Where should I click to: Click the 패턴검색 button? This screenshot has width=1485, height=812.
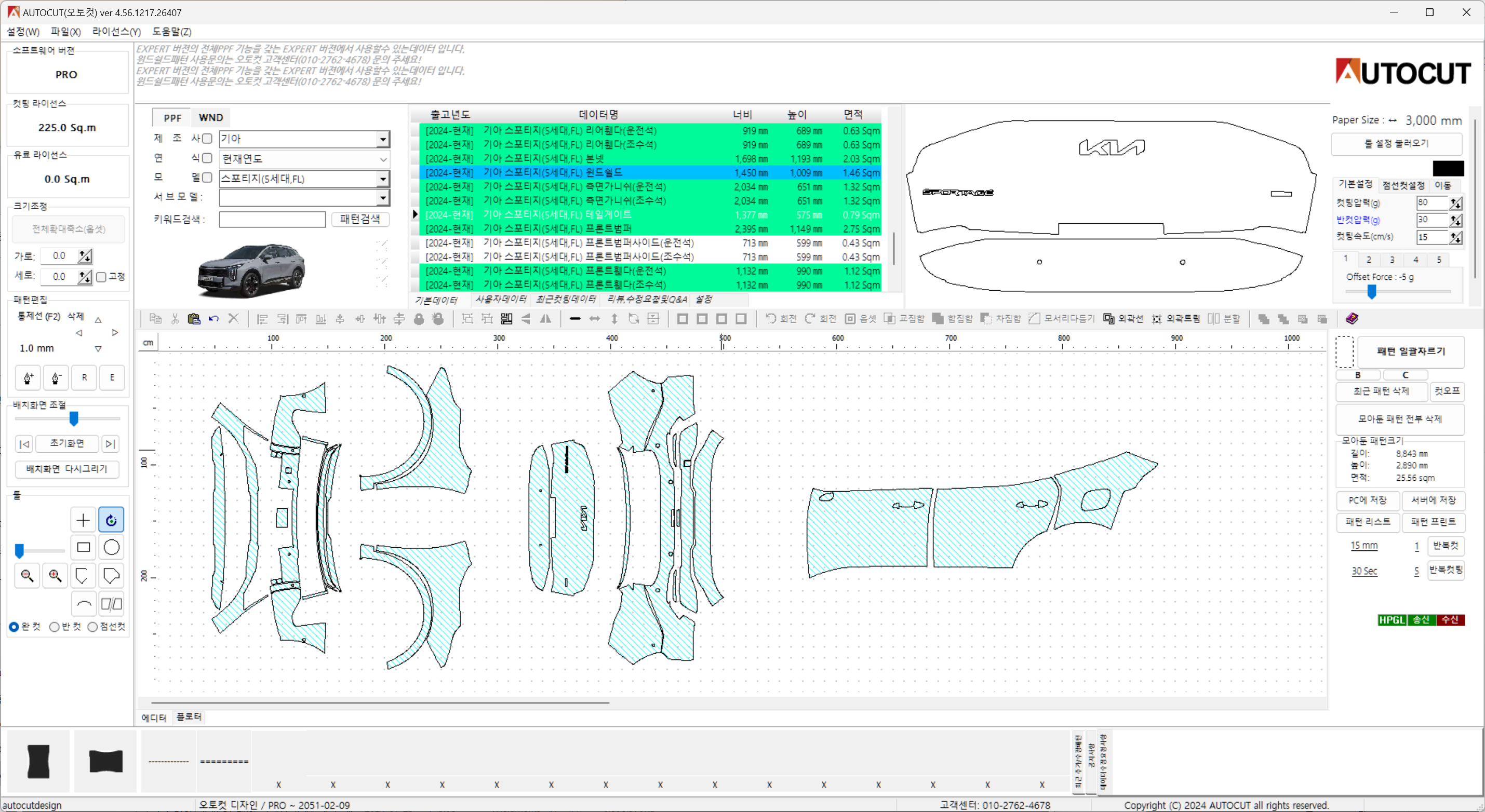click(360, 219)
